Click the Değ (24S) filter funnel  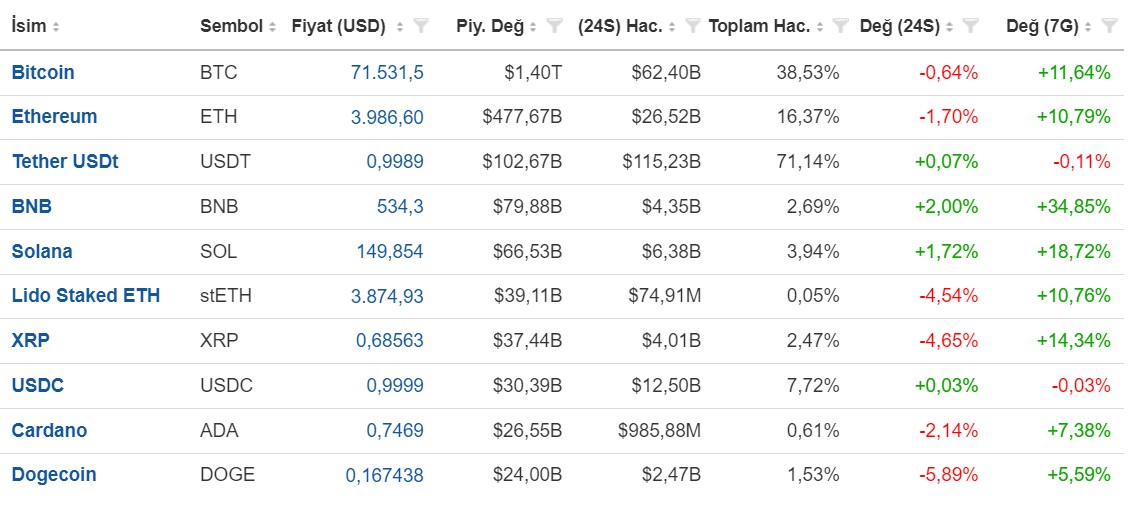click(971, 27)
